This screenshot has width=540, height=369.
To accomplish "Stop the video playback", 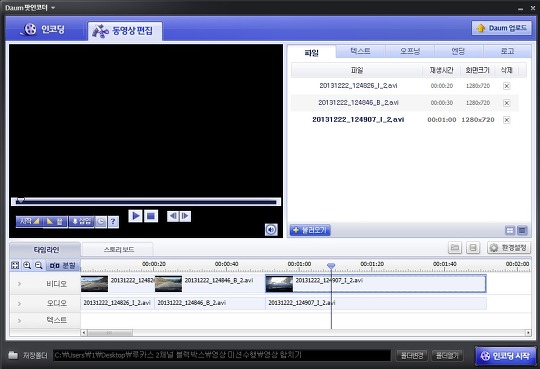I will click(x=151, y=216).
